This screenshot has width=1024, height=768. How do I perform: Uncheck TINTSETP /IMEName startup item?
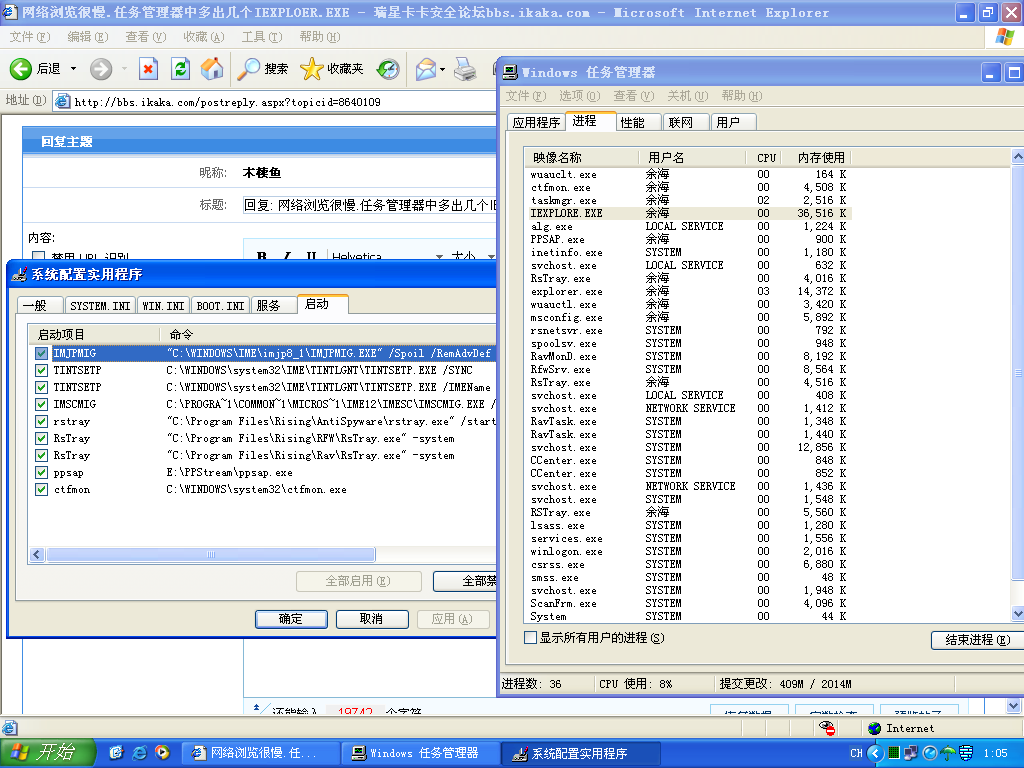click(42, 387)
